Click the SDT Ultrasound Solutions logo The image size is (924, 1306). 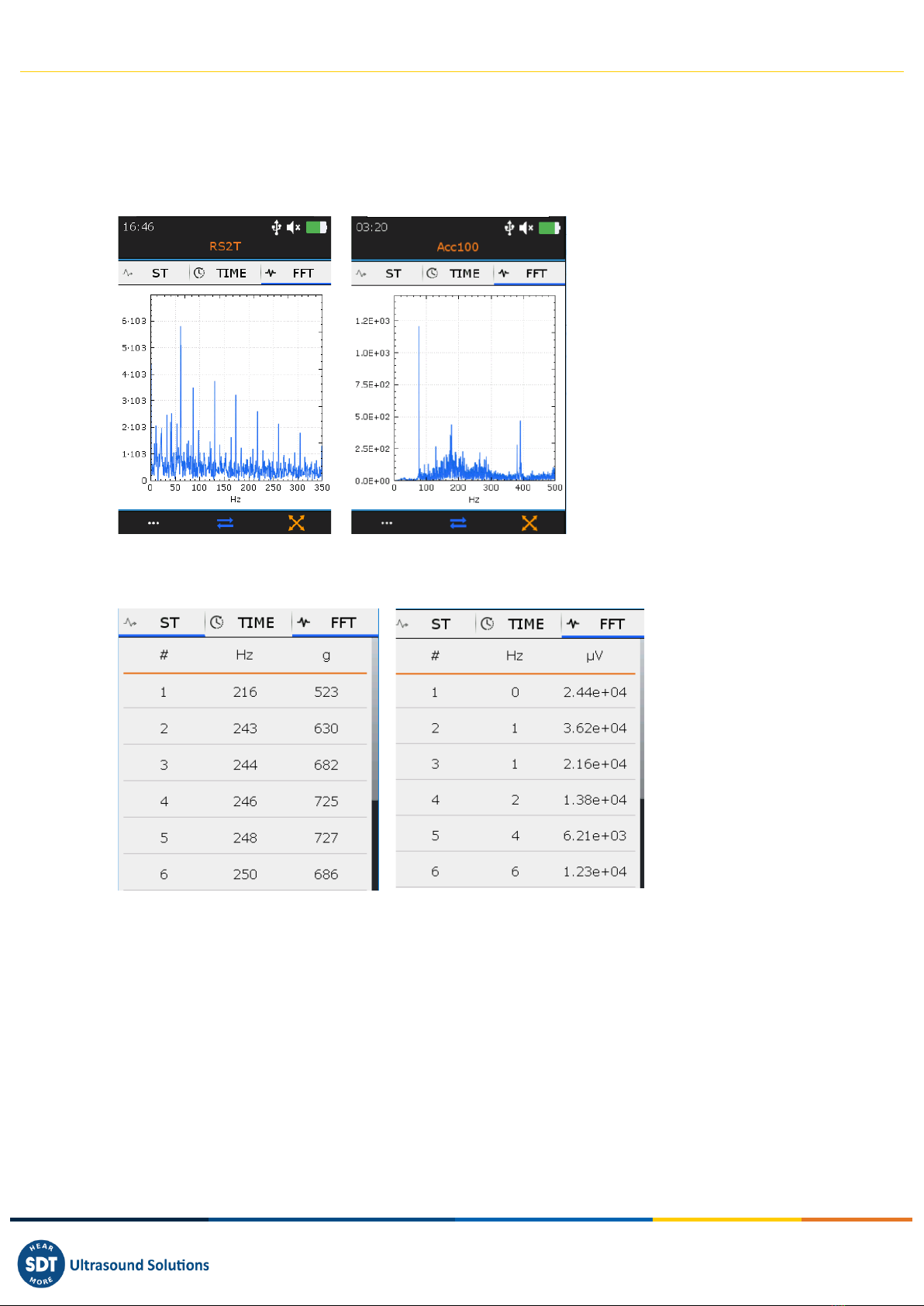click(113, 1264)
